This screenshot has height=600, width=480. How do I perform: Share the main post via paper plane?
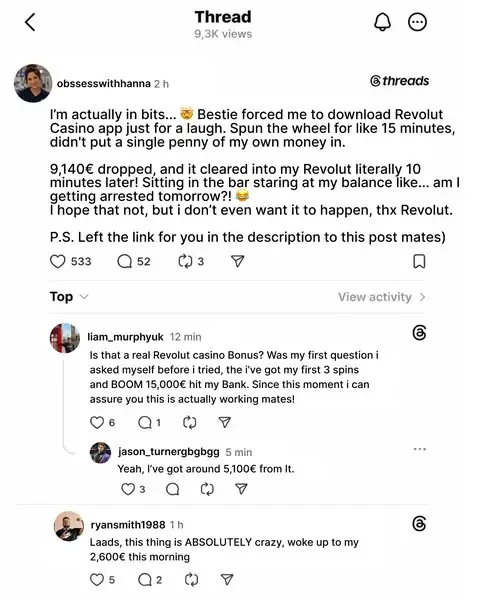[x=238, y=261]
